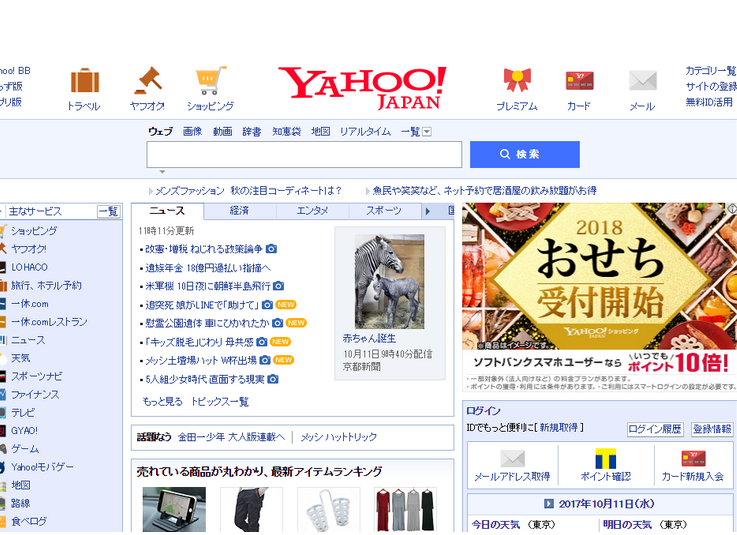Click the メールアドレス取得 envelope icon
Screen dimensions: 737x535
click(x=512, y=458)
